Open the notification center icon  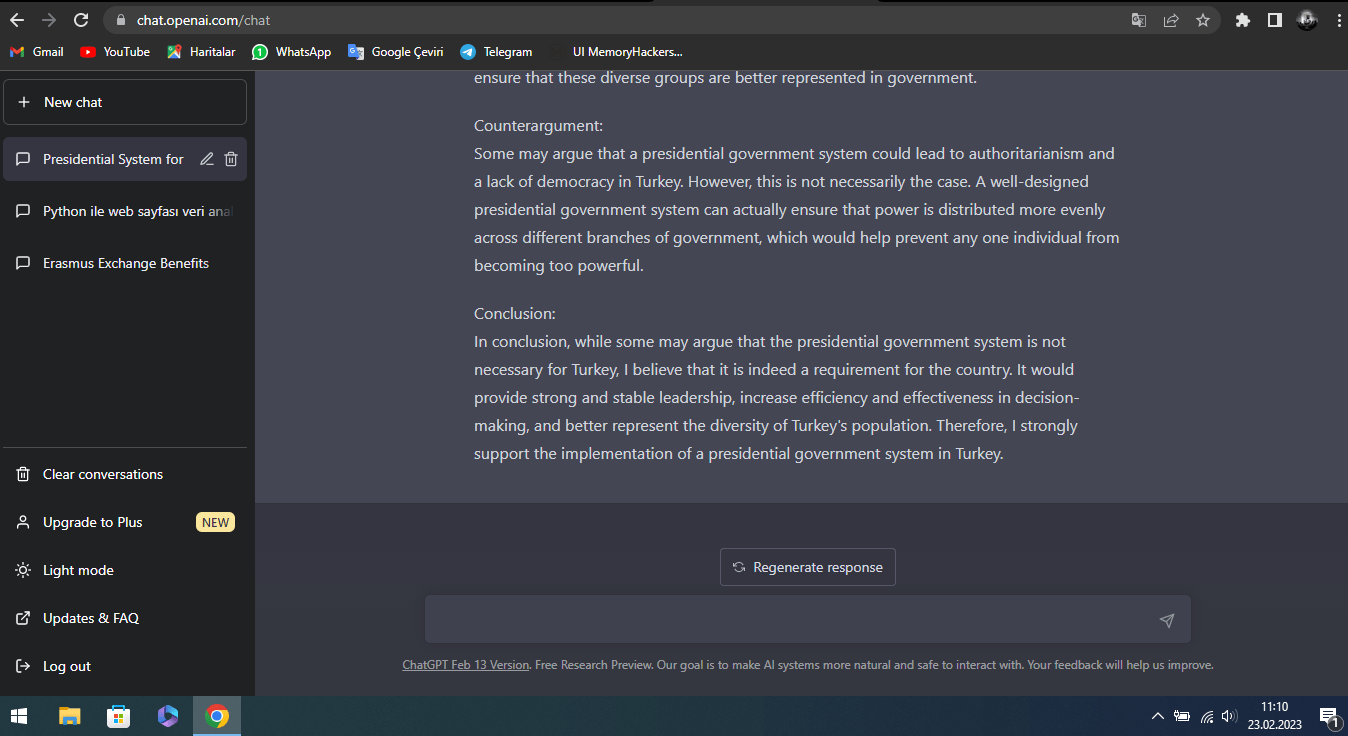pyautogui.click(x=1329, y=716)
